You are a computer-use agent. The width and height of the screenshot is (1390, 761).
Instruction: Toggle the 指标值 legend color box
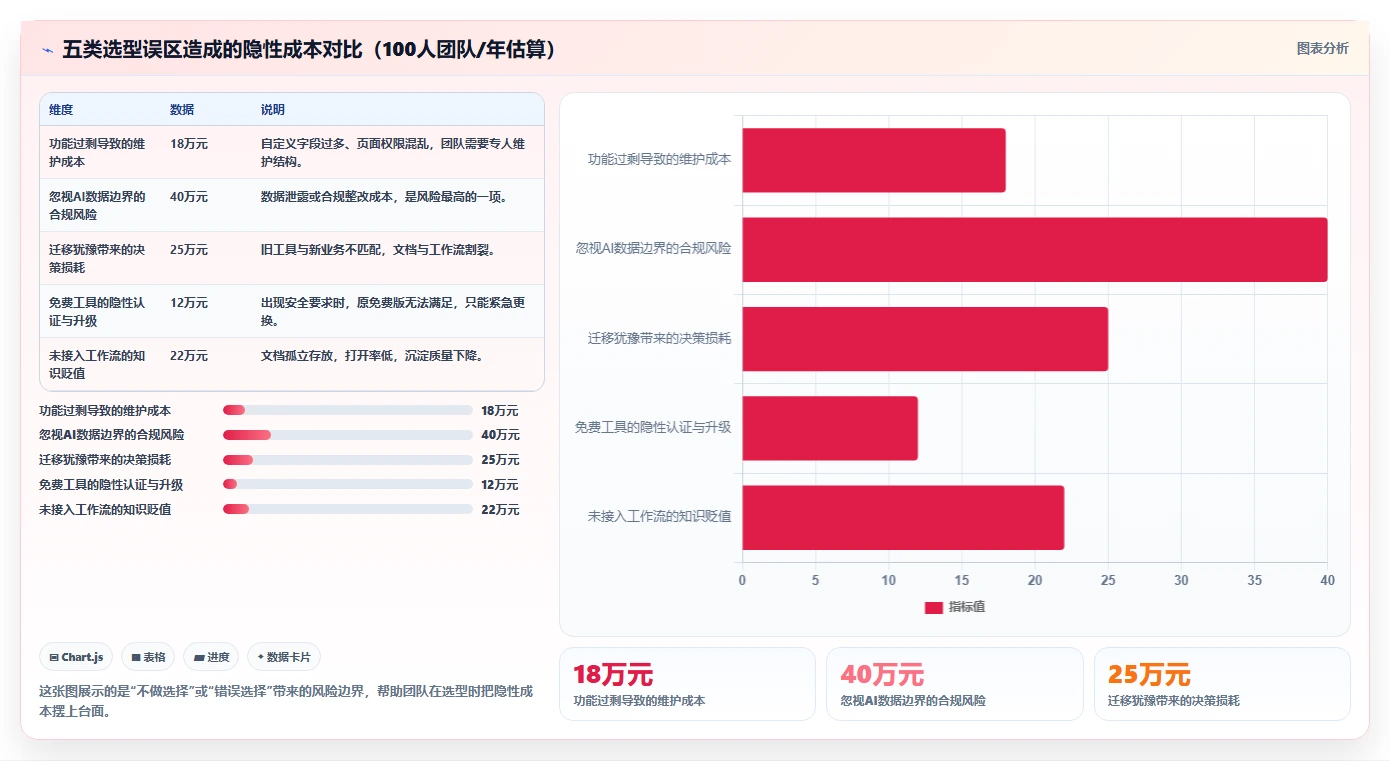(x=933, y=607)
